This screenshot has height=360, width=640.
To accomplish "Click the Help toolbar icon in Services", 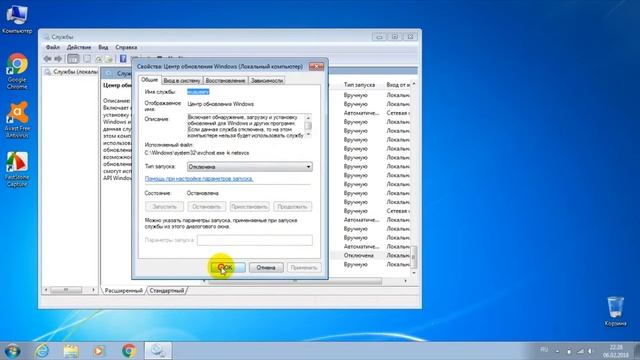I will coord(123,59).
